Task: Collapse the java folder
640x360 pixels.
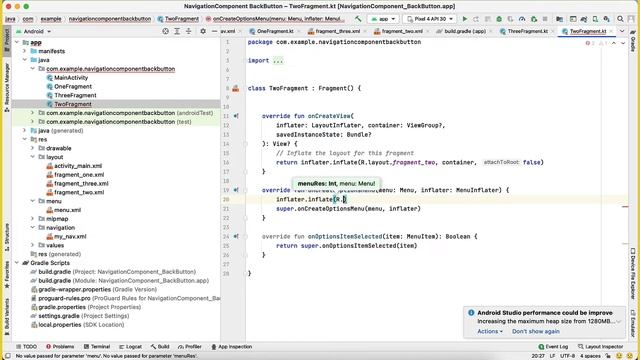Action: click(x=24, y=60)
